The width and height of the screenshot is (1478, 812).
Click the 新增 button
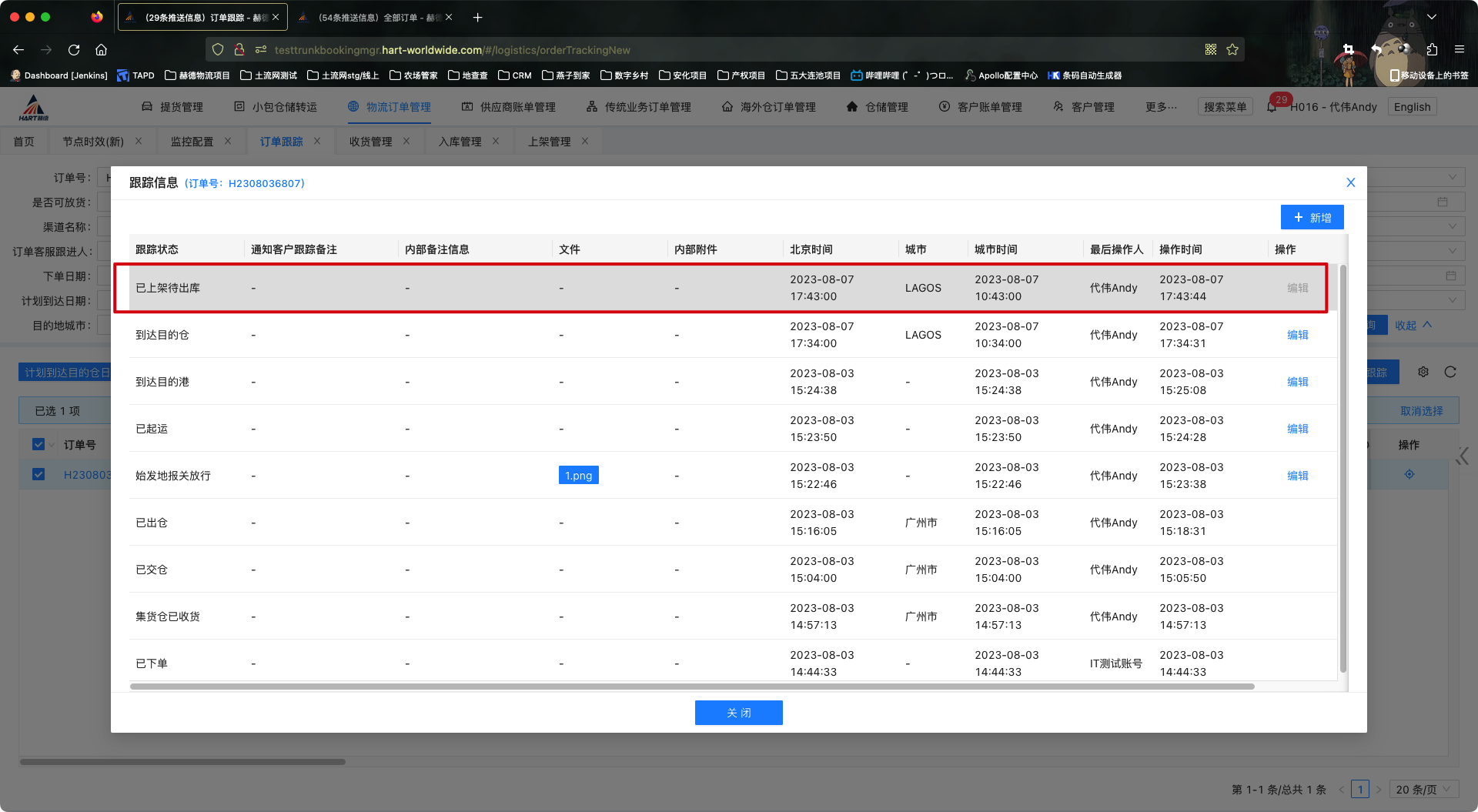click(1312, 217)
